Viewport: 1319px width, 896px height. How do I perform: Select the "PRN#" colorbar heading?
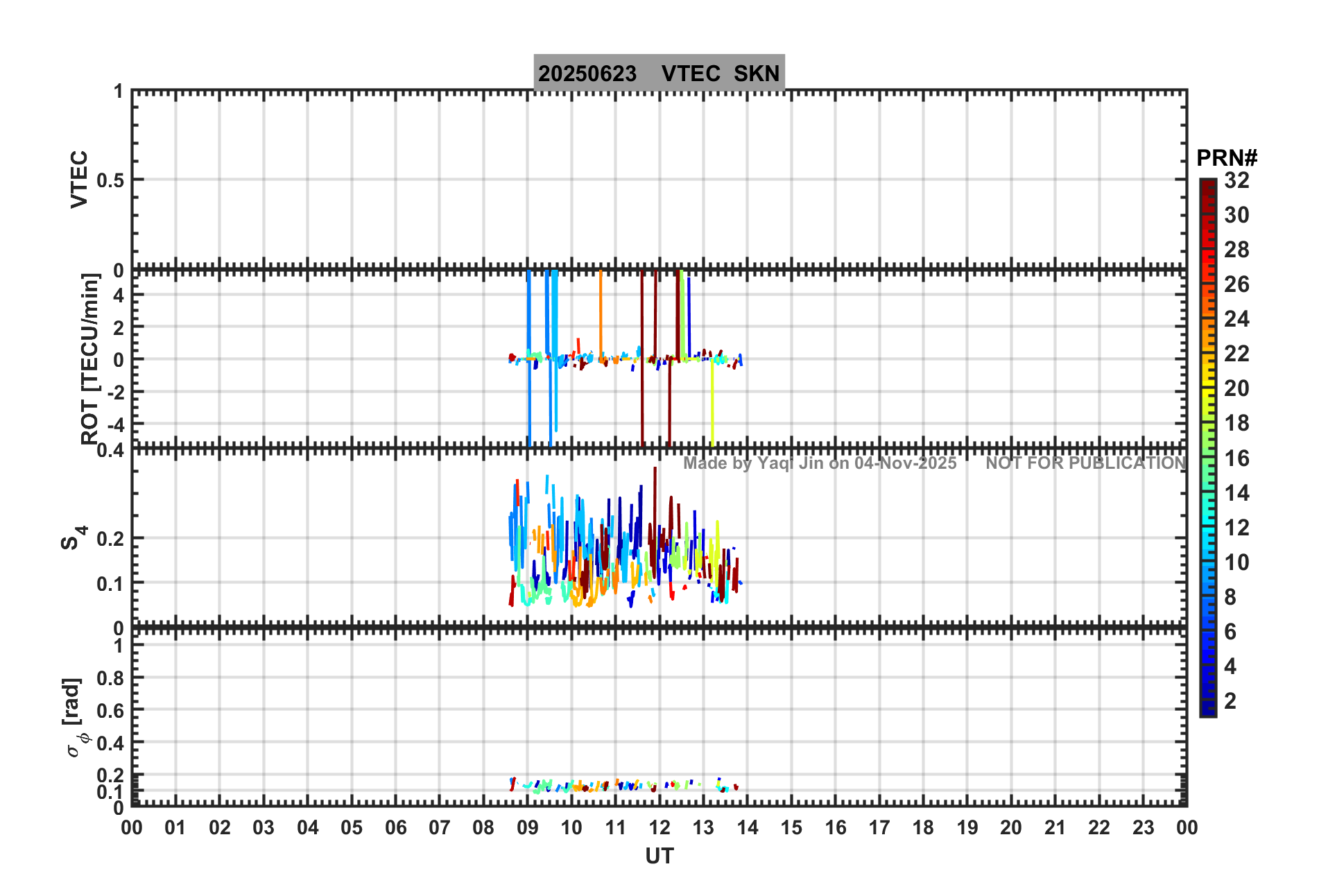pos(1227,158)
